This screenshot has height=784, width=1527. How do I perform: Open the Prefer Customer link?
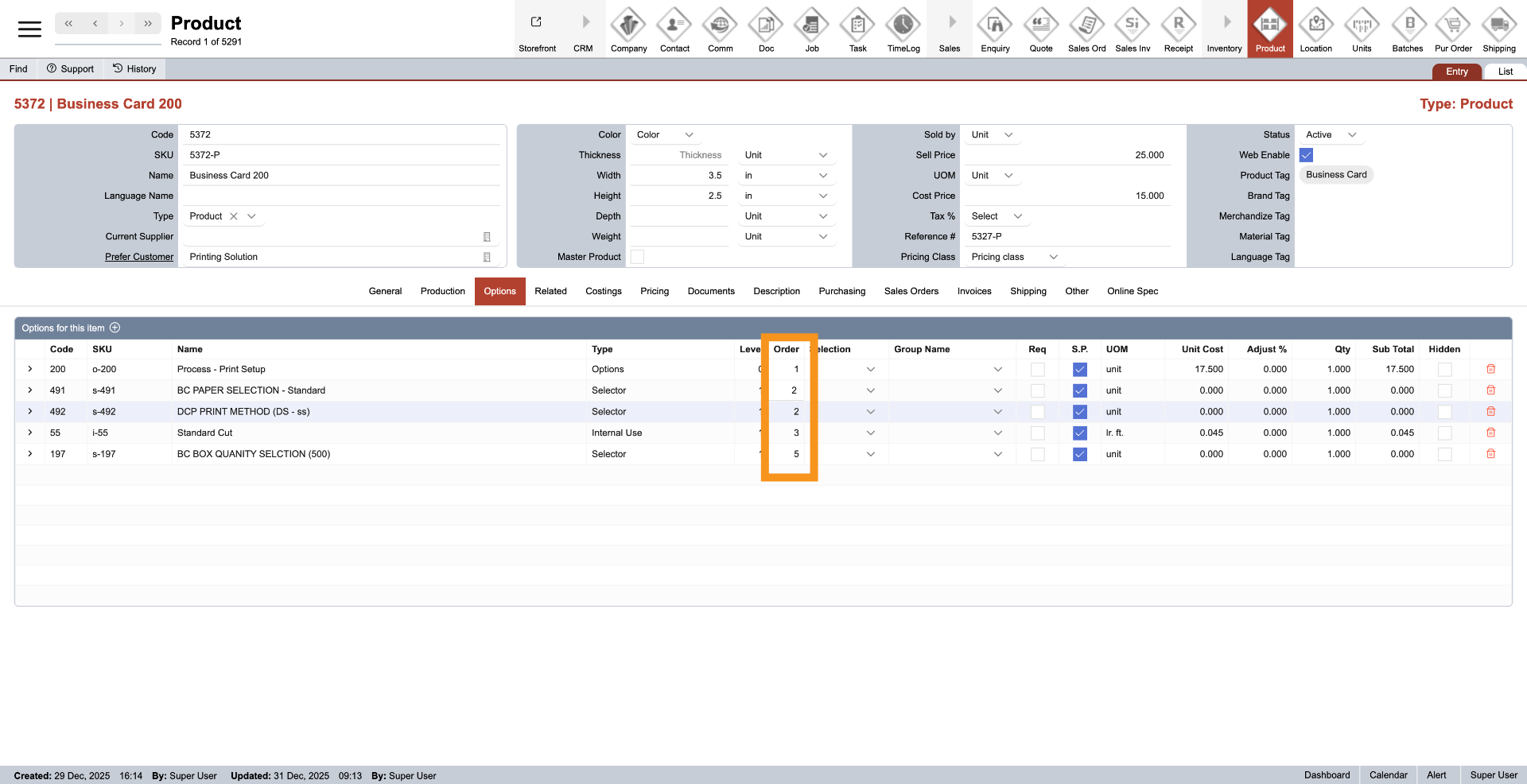pyautogui.click(x=139, y=257)
